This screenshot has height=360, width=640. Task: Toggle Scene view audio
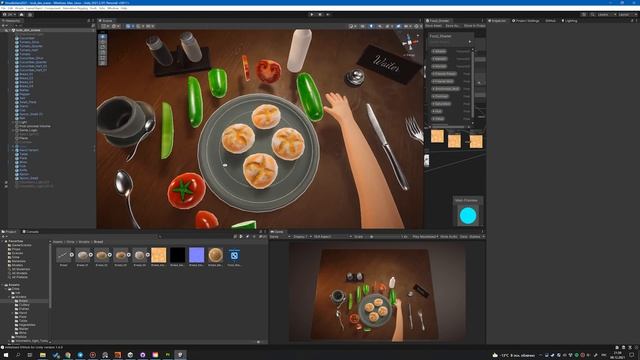pyautogui.click(x=380, y=26)
